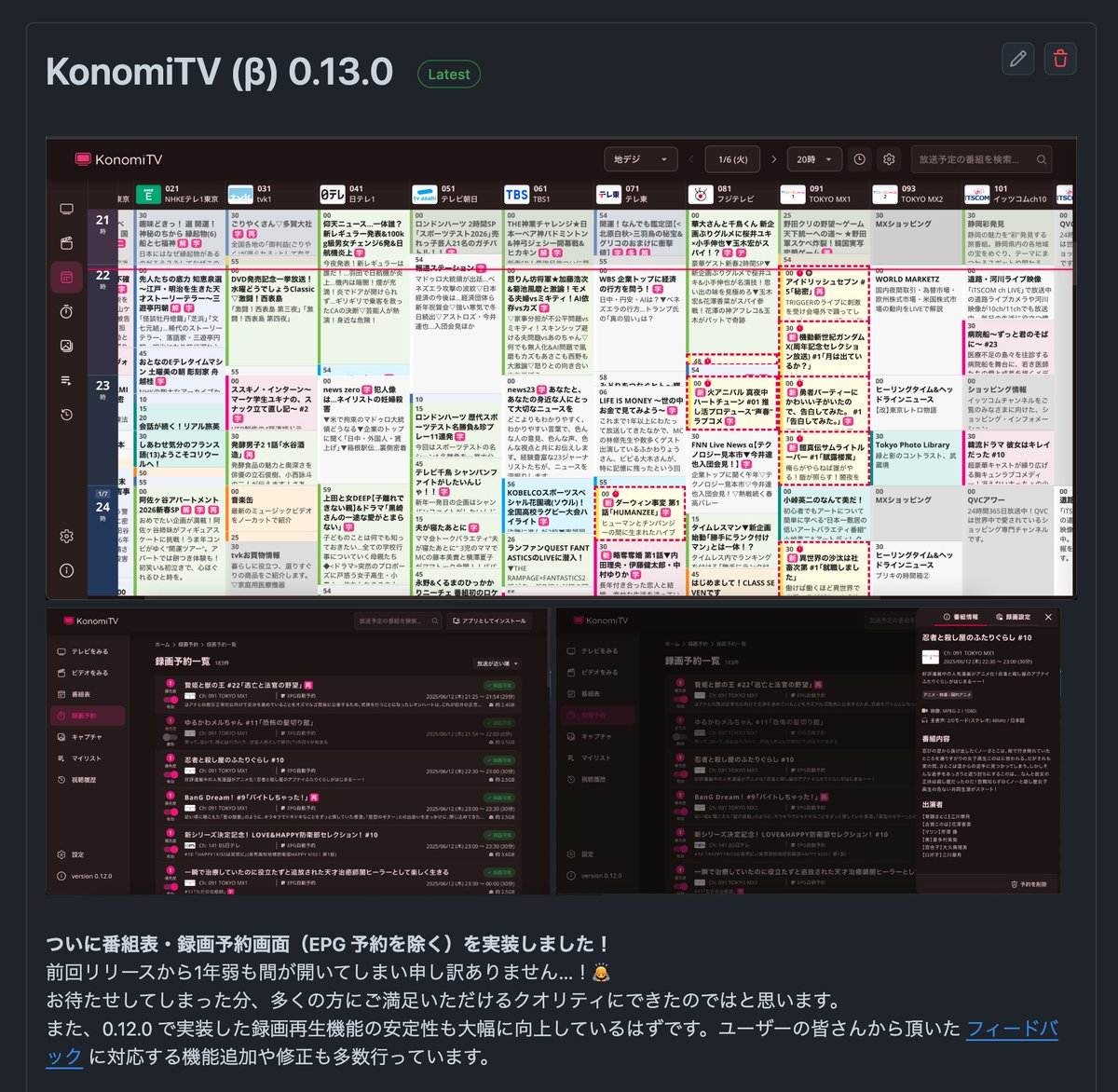Open the KonomiTV (β) 0.13.0 release title
The height and width of the screenshot is (1092, 1118).
pyautogui.click(x=220, y=73)
